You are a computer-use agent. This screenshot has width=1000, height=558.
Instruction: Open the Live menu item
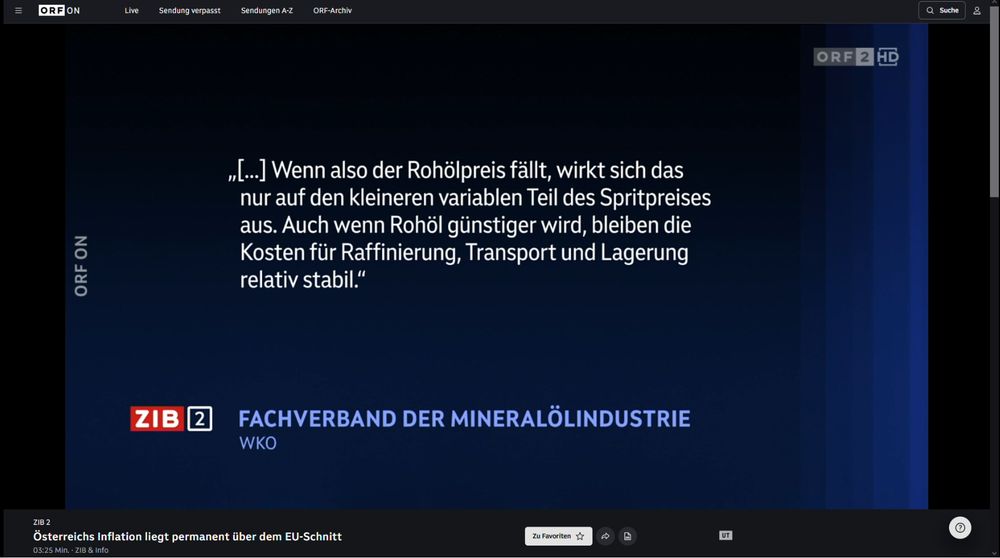pyautogui.click(x=131, y=10)
